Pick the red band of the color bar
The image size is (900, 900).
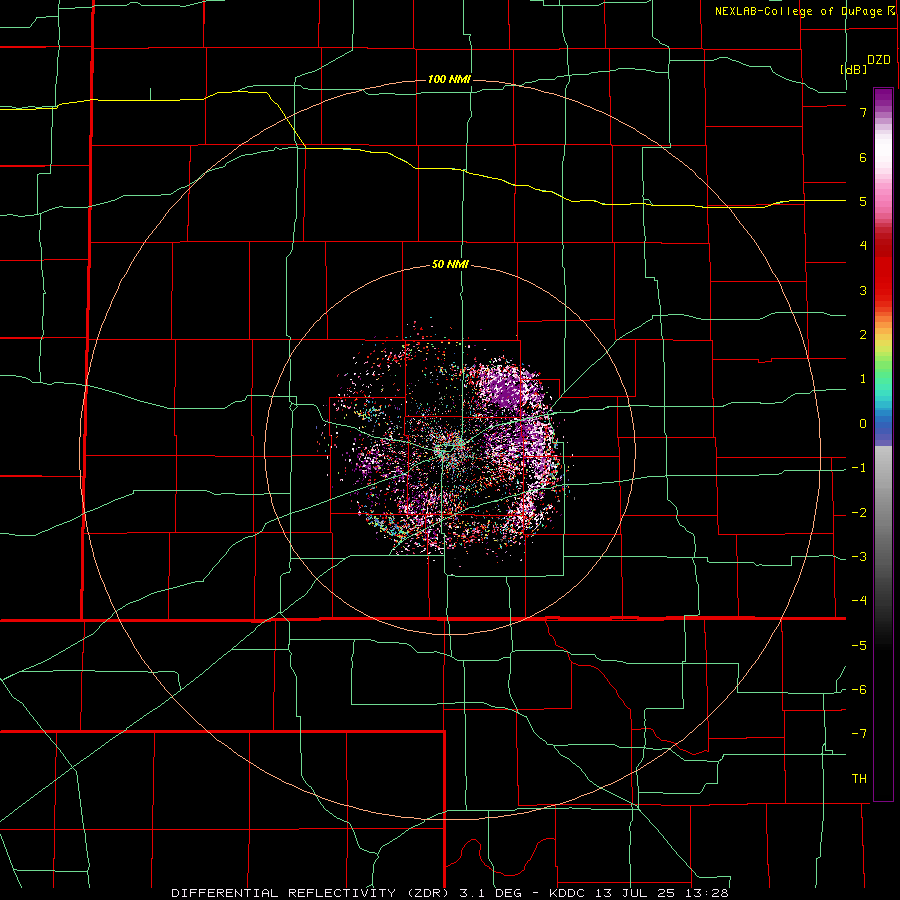tap(883, 270)
